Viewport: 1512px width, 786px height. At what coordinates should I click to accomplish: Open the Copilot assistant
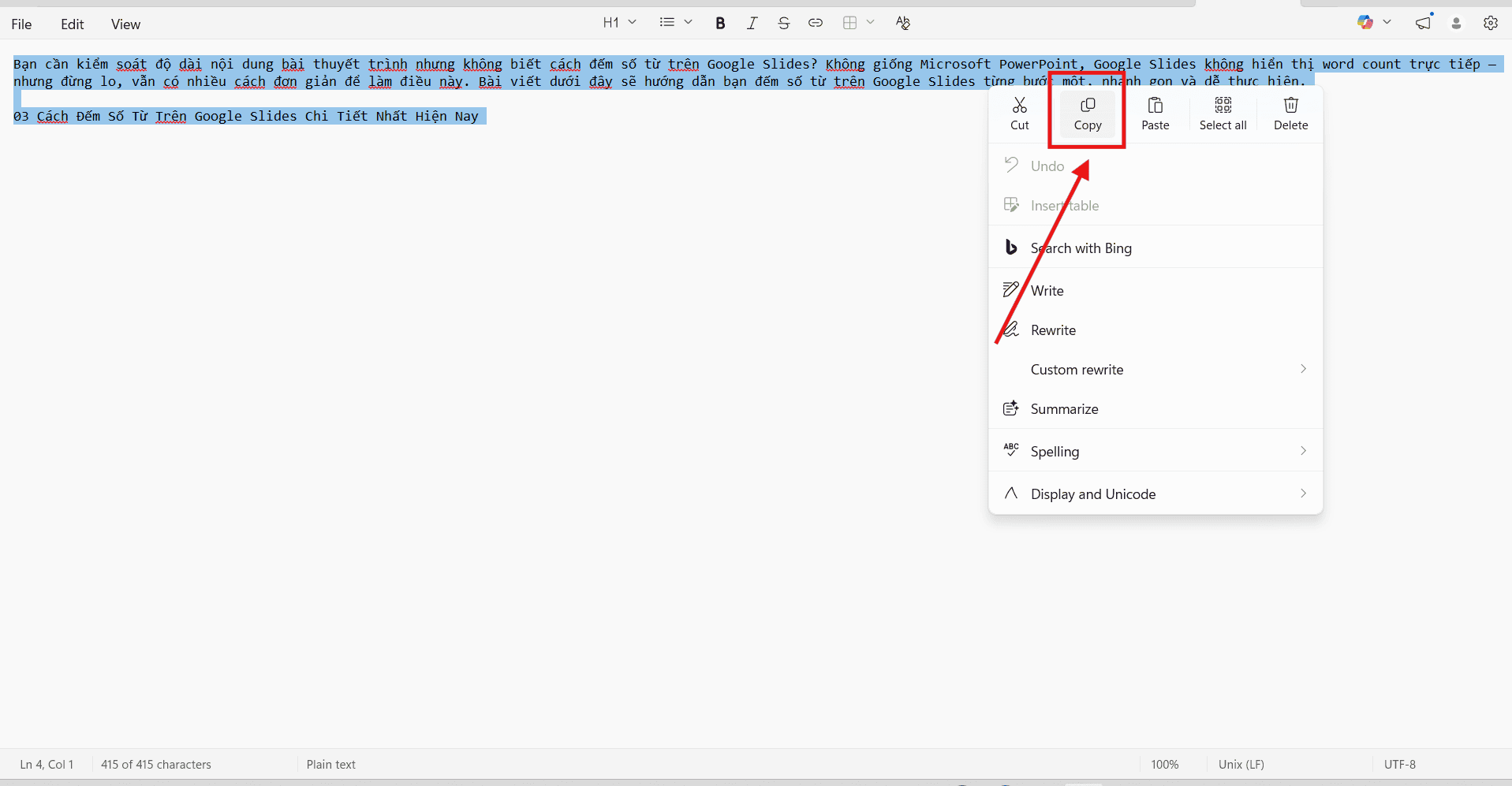tap(1365, 22)
